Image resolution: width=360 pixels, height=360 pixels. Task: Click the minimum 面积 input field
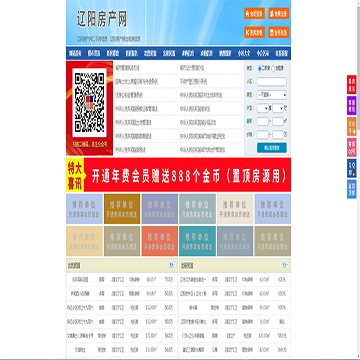tap(263, 122)
